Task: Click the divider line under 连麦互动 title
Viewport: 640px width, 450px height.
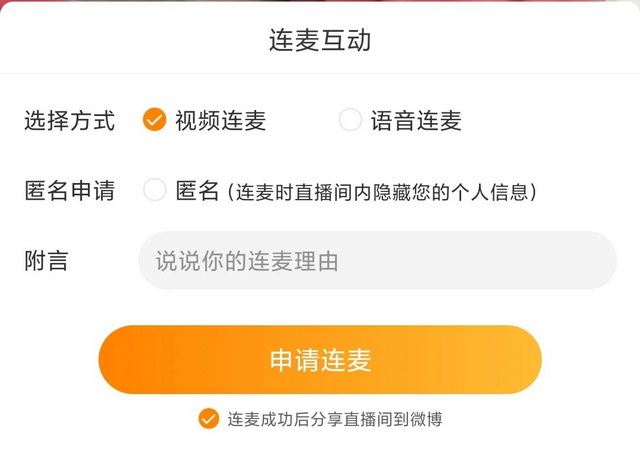Action: point(320,74)
